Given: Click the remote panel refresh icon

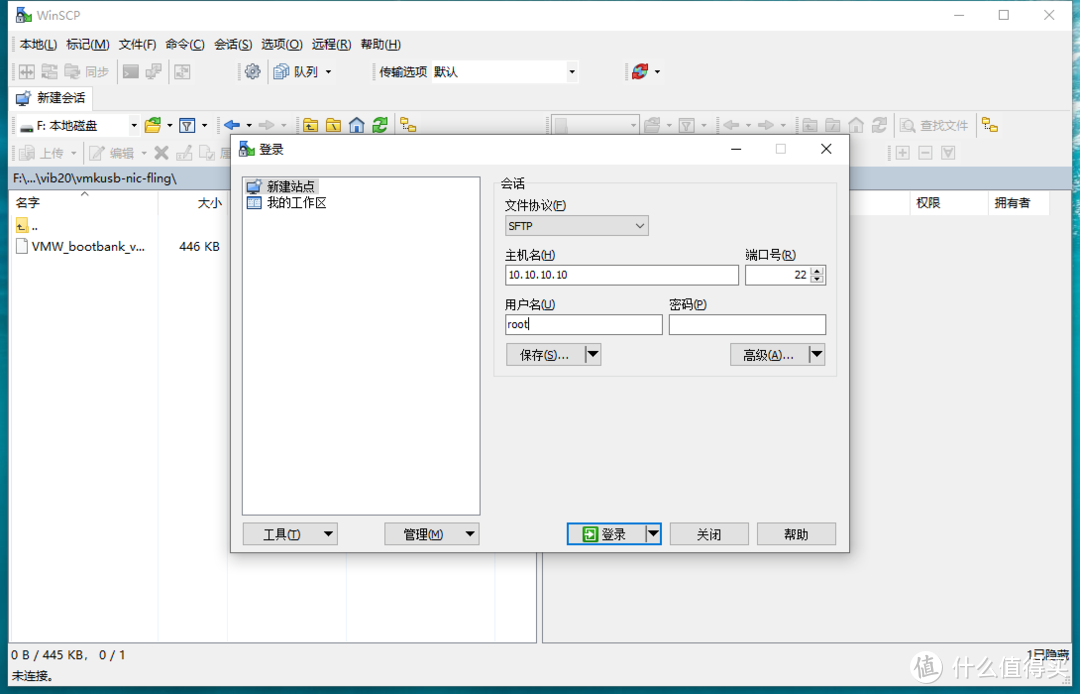Looking at the screenshot, I should [879, 125].
